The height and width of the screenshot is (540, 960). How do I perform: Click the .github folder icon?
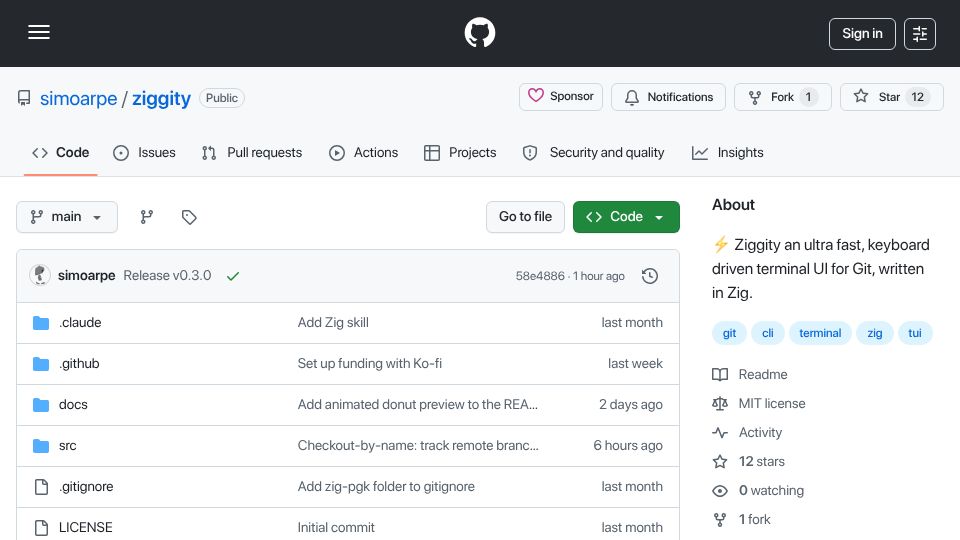(x=41, y=364)
